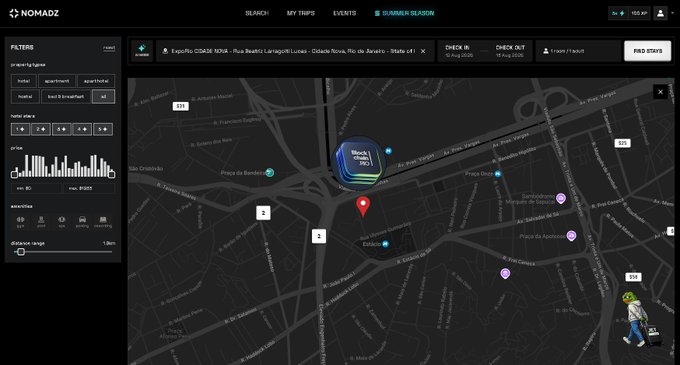Open the Check Out date picker

coord(510,51)
